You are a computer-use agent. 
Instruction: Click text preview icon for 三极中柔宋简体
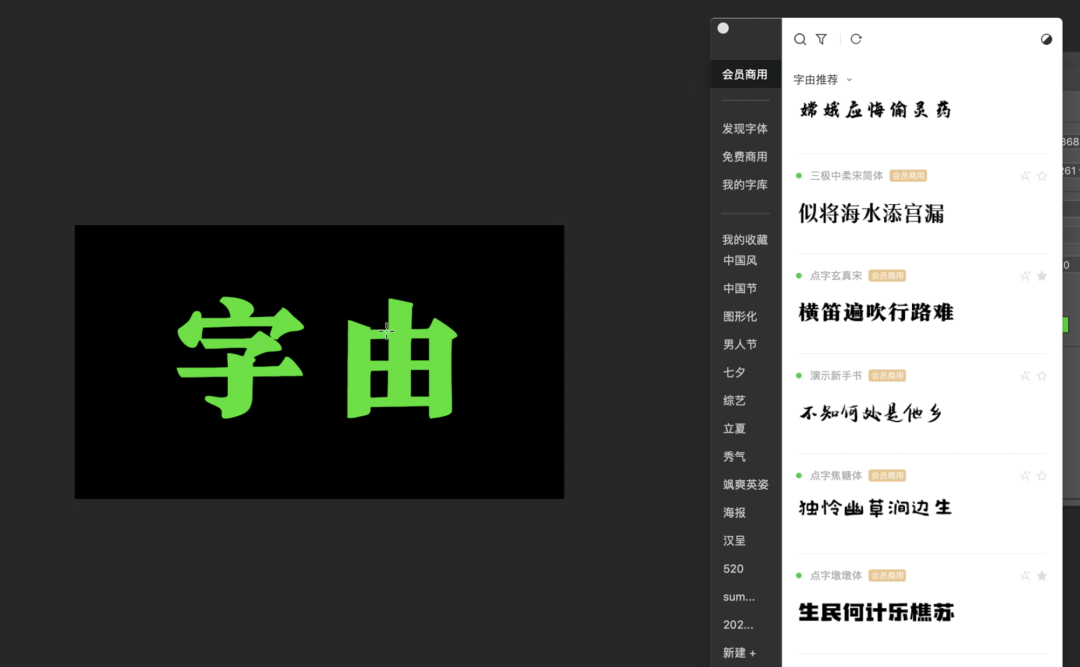(x=1024, y=176)
